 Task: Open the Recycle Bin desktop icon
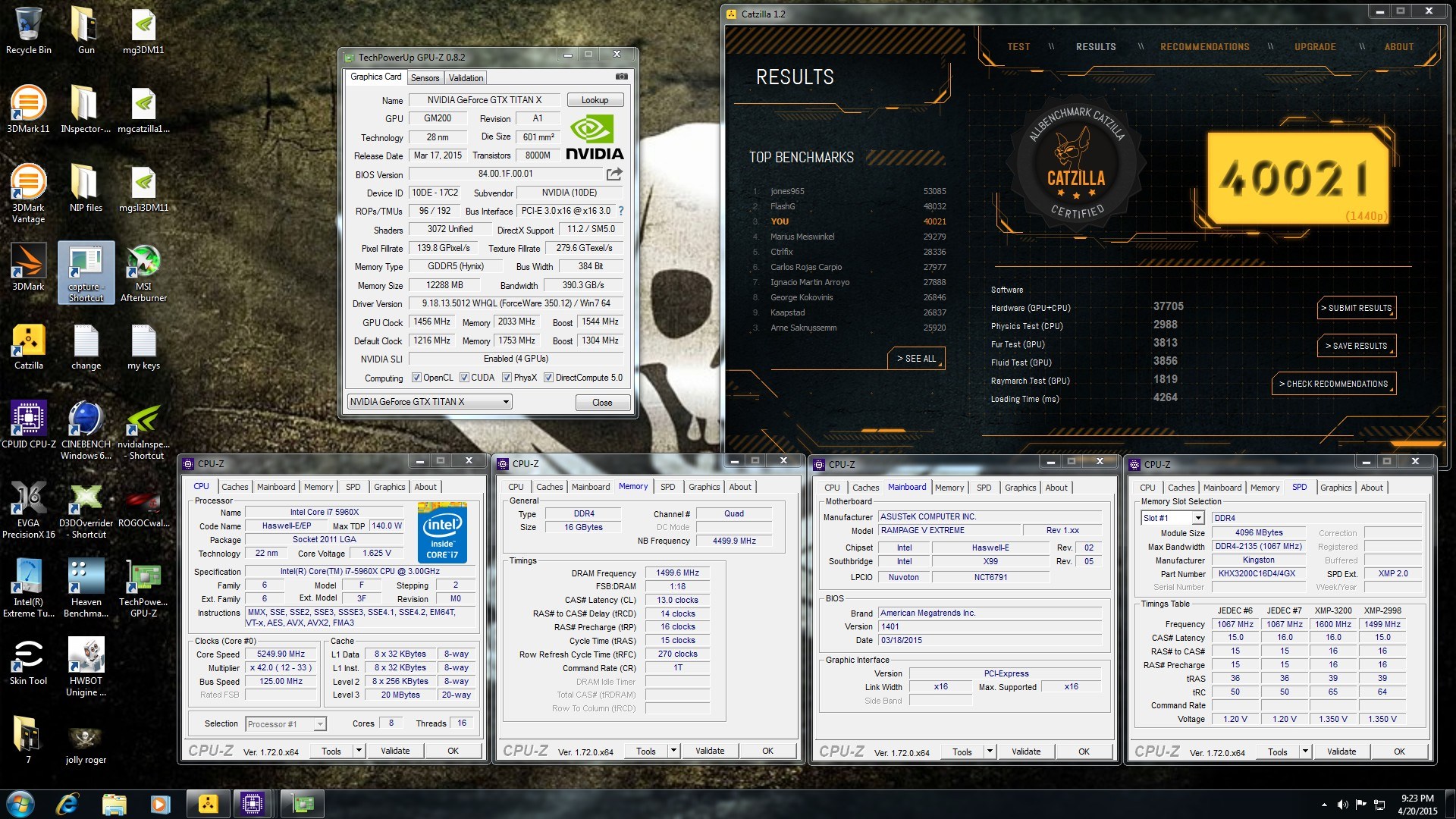[28, 30]
